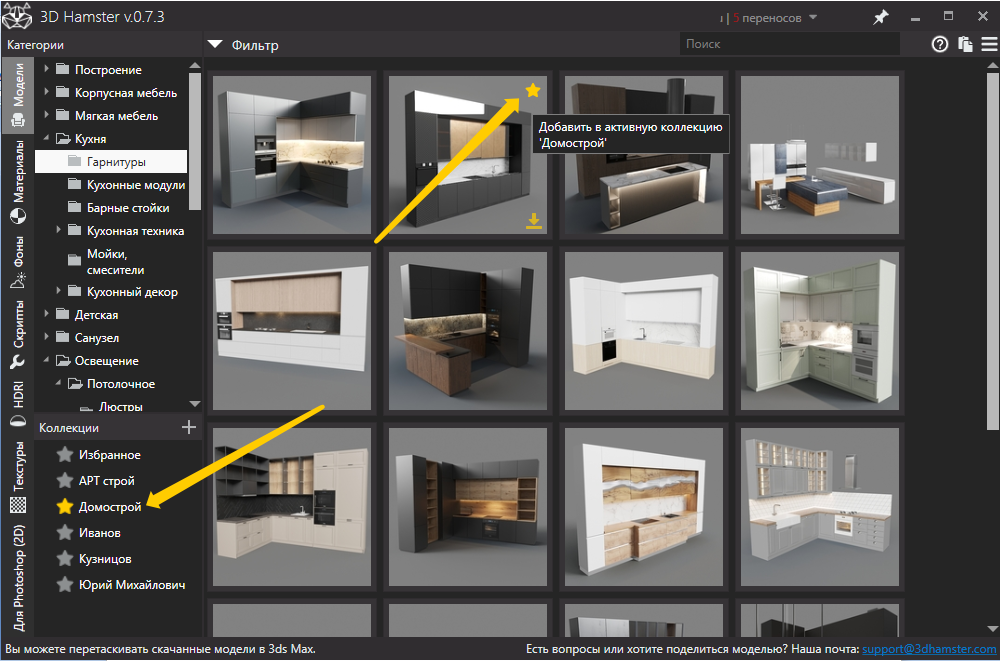Open the Юрий Михайлович collection
This screenshot has width=1000, height=661.
pyautogui.click(x=132, y=584)
